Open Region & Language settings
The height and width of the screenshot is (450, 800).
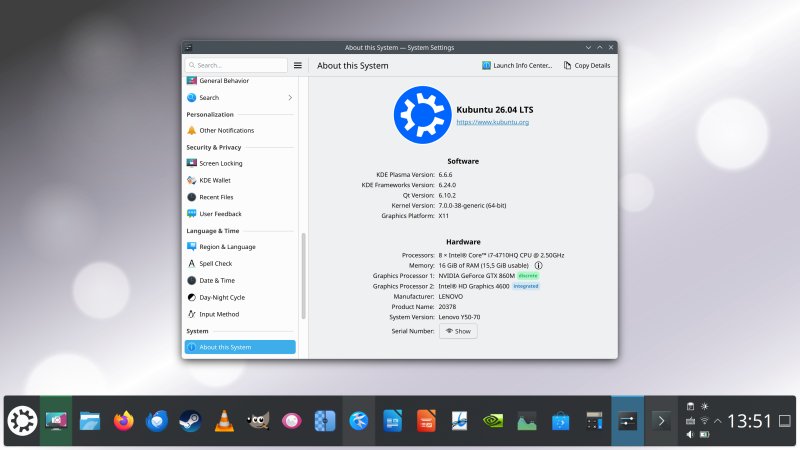point(240,247)
